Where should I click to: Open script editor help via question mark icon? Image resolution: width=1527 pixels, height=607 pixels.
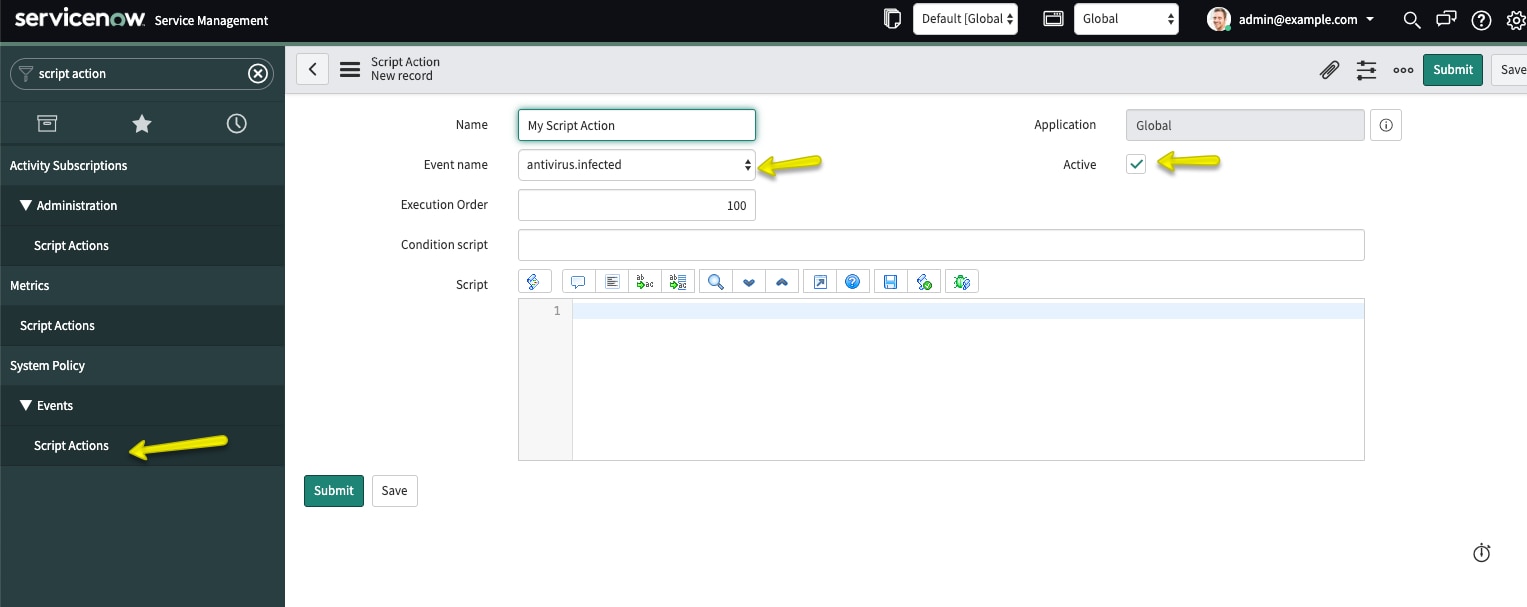click(x=853, y=281)
